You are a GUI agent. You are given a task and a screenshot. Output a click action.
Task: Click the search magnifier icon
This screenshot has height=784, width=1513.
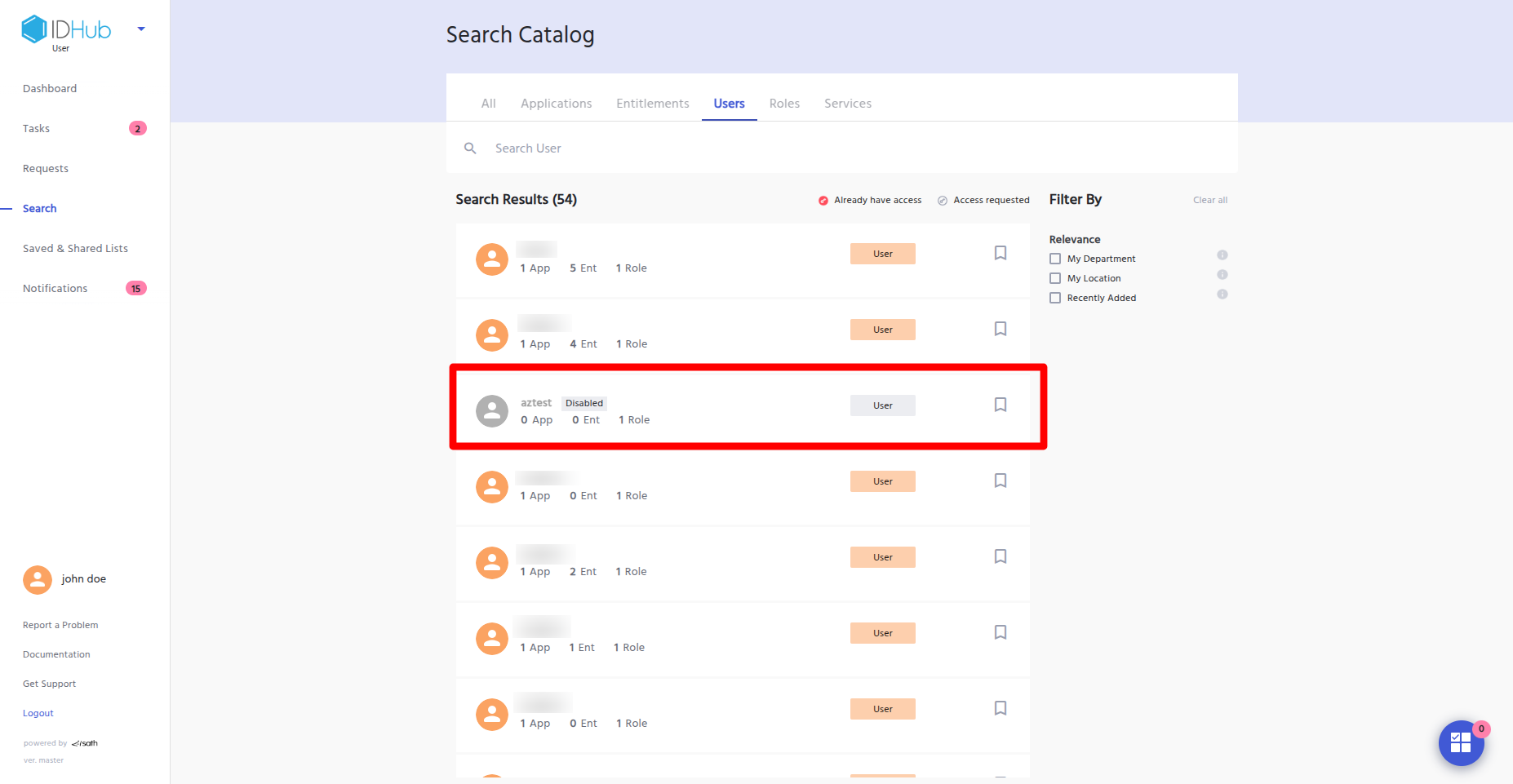470,148
